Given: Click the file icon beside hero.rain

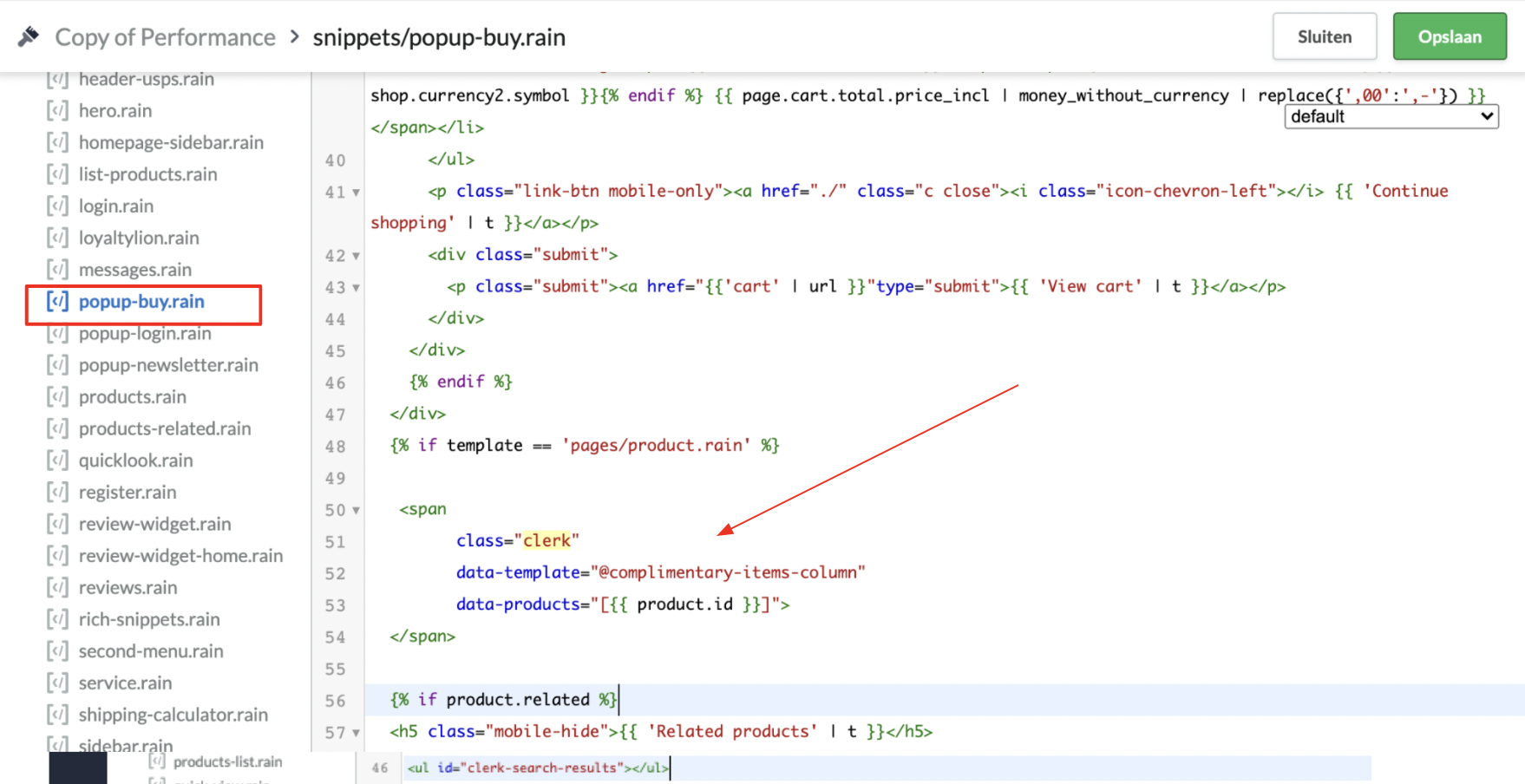Looking at the screenshot, I should click(57, 111).
